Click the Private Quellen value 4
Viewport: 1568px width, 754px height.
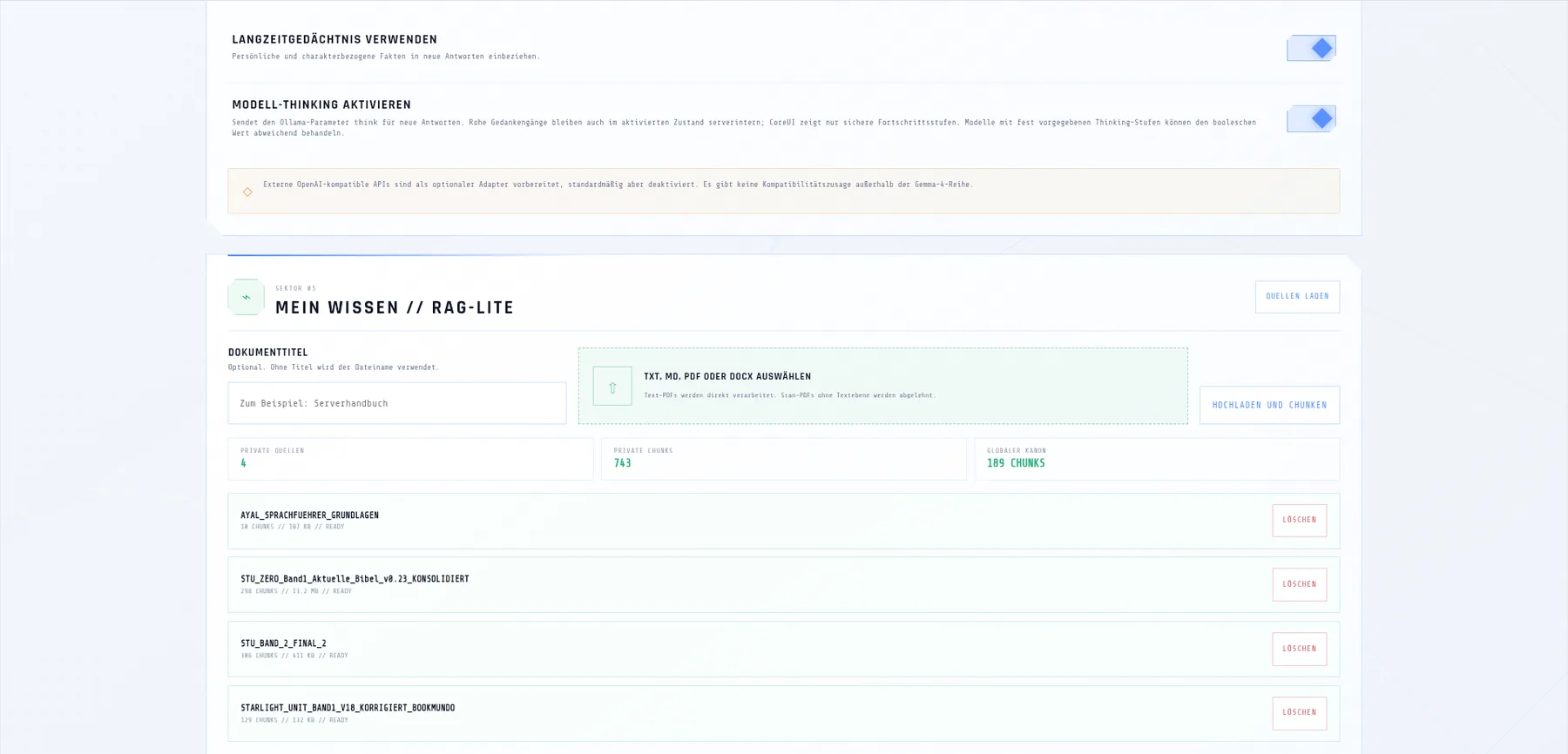[243, 463]
